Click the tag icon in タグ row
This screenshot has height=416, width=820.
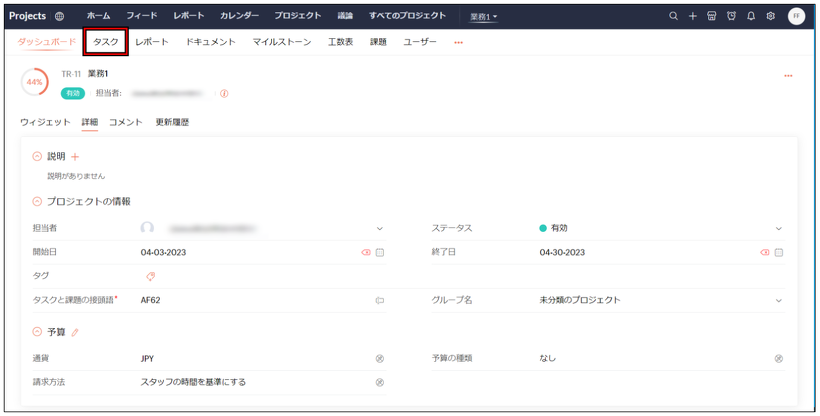(150, 276)
